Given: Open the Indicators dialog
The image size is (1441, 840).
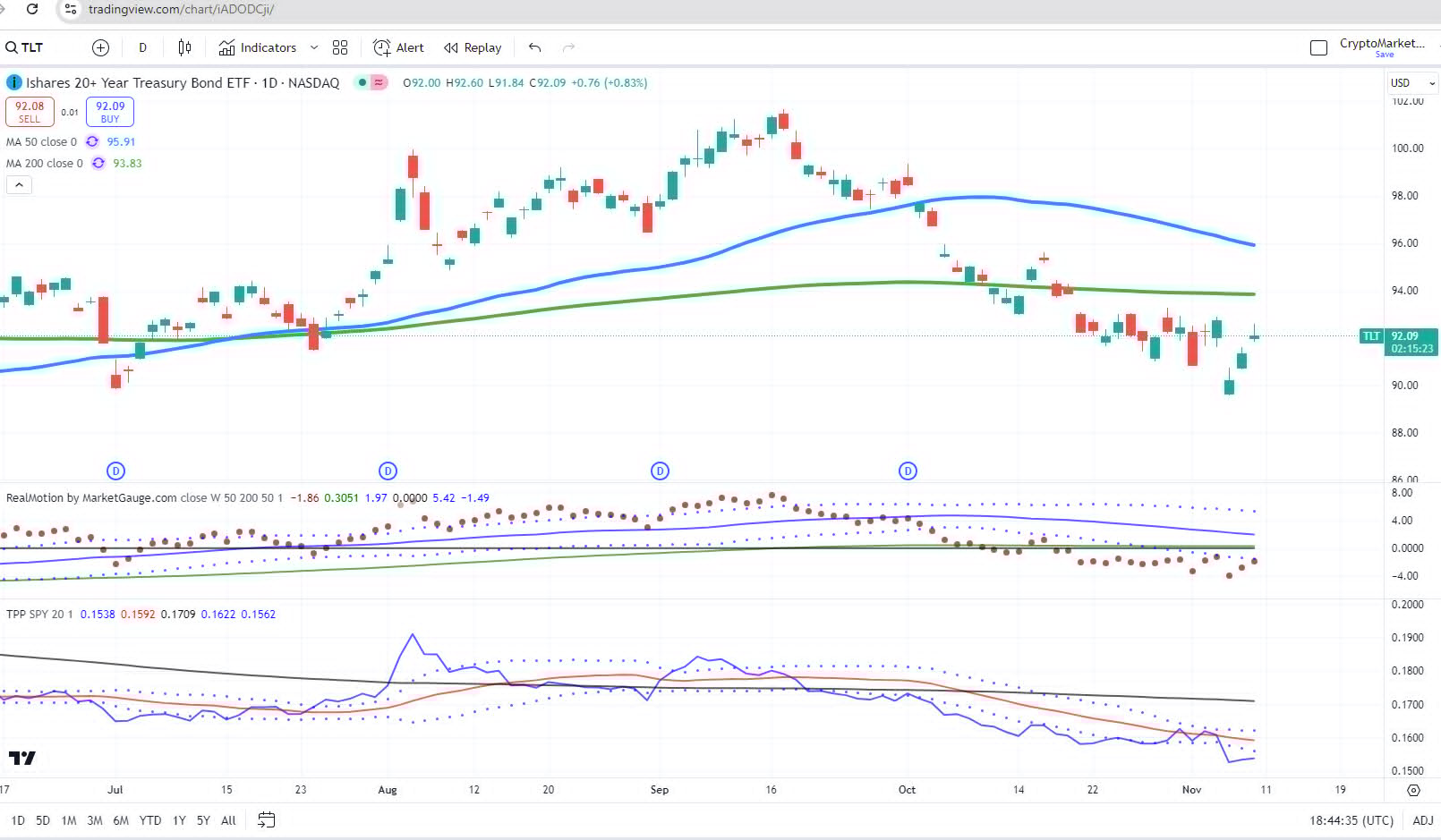Looking at the screenshot, I should pos(258,47).
